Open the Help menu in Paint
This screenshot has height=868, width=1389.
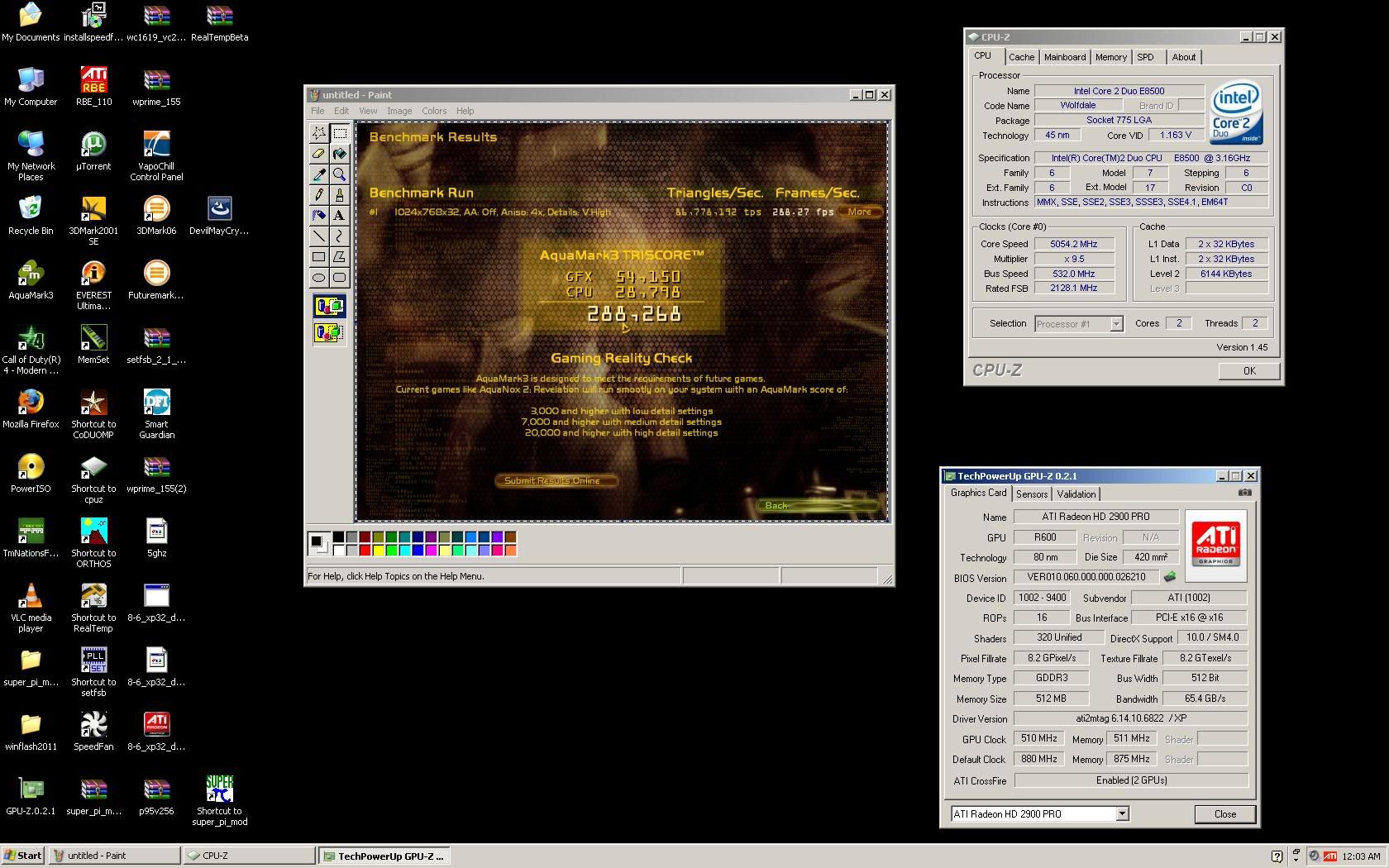465,111
